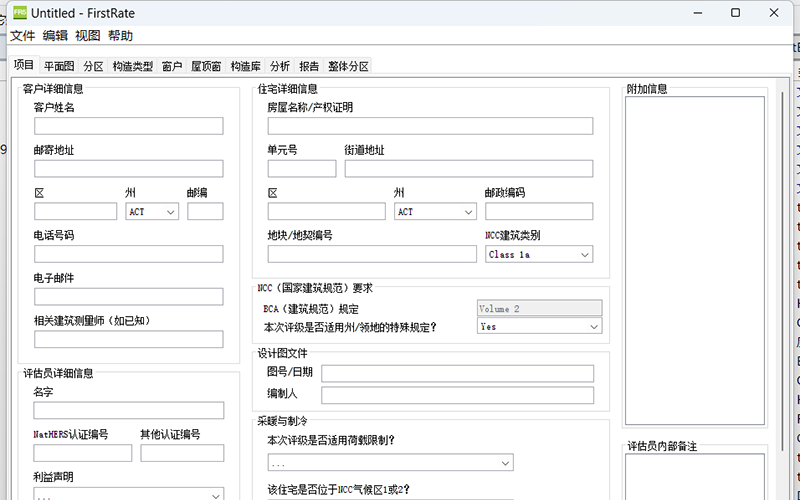The image size is (800, 500).
Task: Click the 相关建筑测量师 input field
Action: 129,339
